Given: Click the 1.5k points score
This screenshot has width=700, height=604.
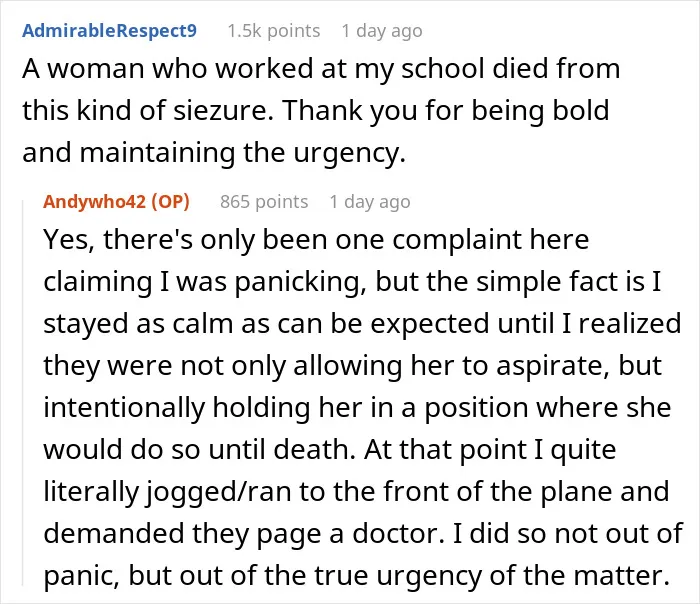Looking at the screenshot, I should (274, 31).
